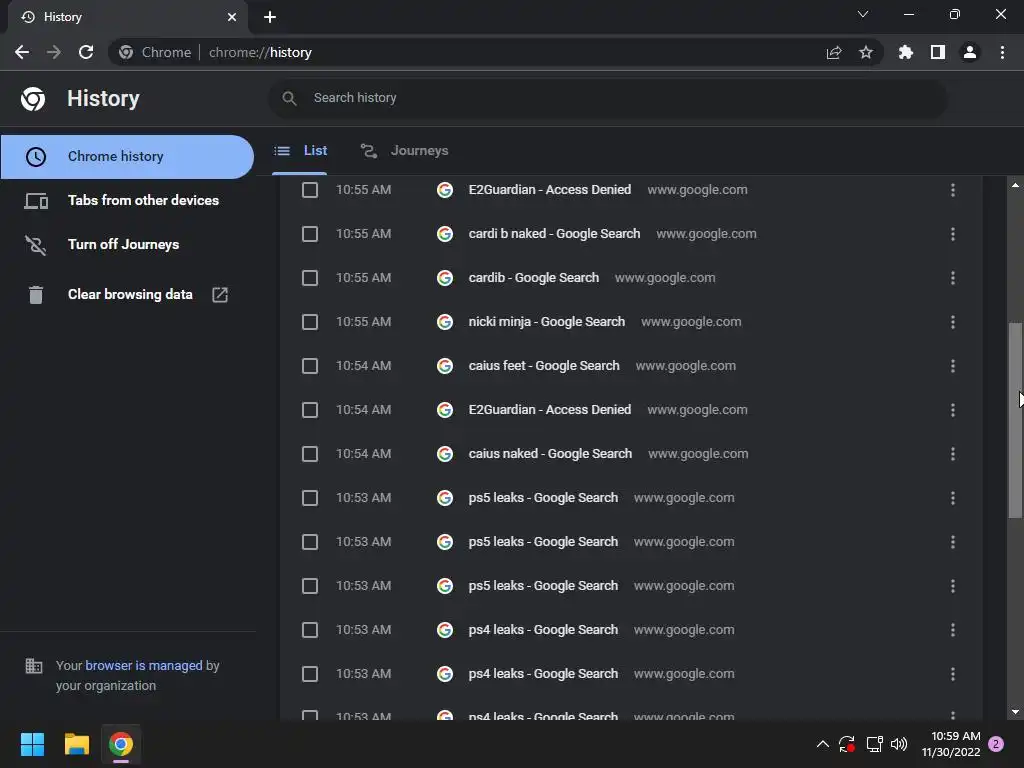This screenshot has width=1024, height=768.
Task: Tick checkbox for first ps4 leaks entry
Action: [310, 630]
